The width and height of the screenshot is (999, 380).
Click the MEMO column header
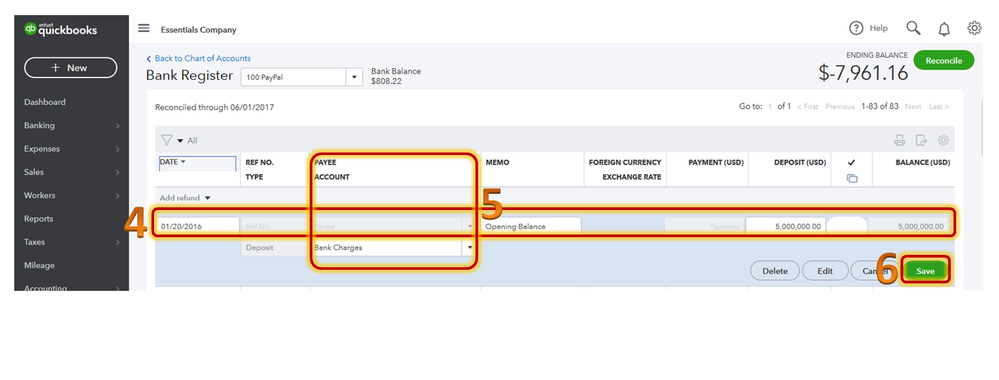497,163
